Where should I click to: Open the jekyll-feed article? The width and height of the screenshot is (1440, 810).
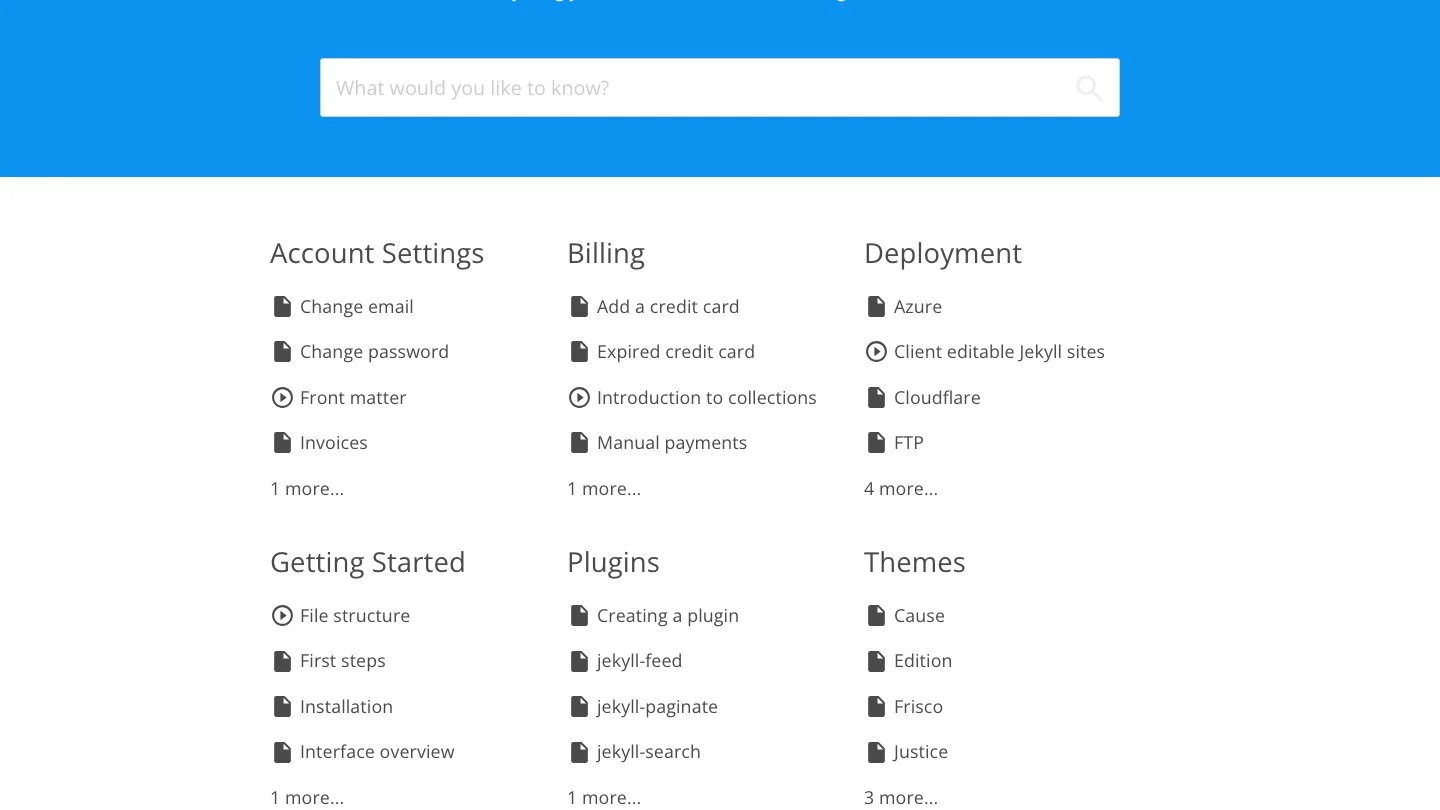pyautogui.click(x=639, y=661)
